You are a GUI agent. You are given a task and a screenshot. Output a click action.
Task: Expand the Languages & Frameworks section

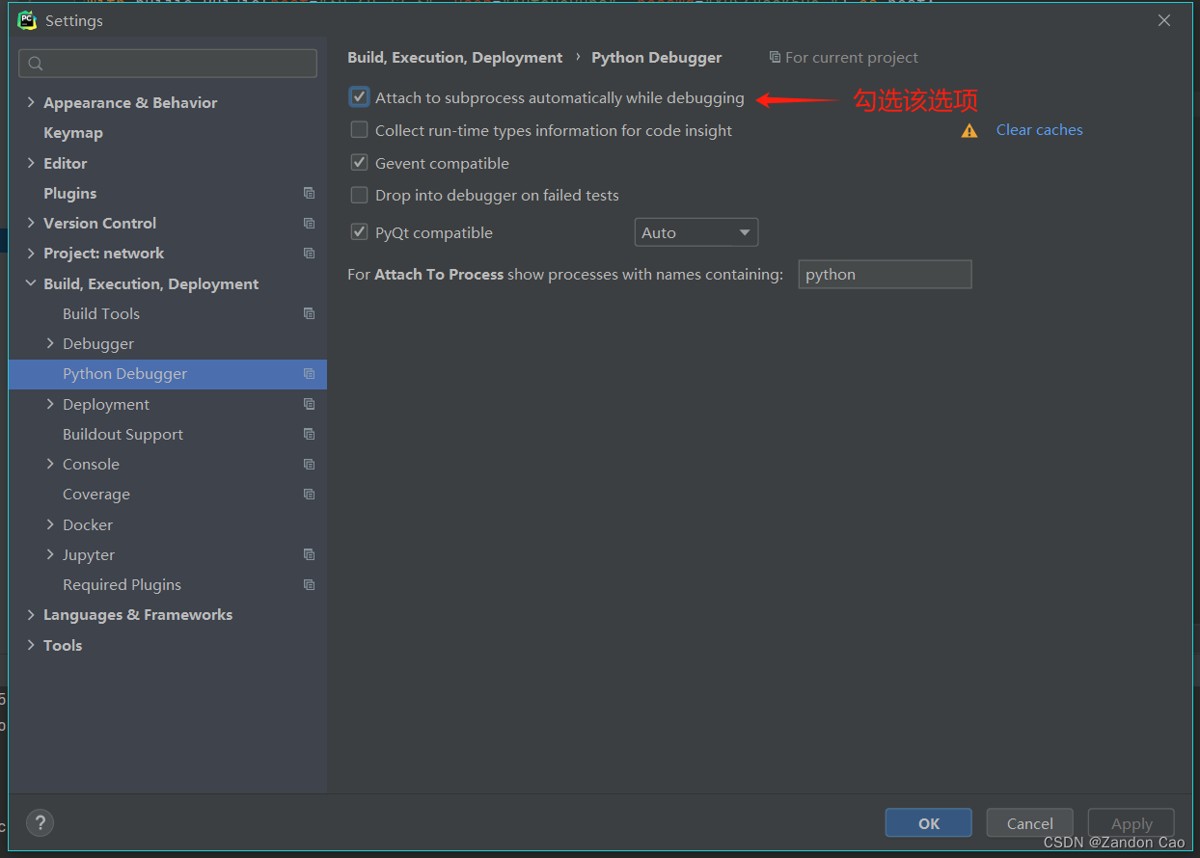31,615
